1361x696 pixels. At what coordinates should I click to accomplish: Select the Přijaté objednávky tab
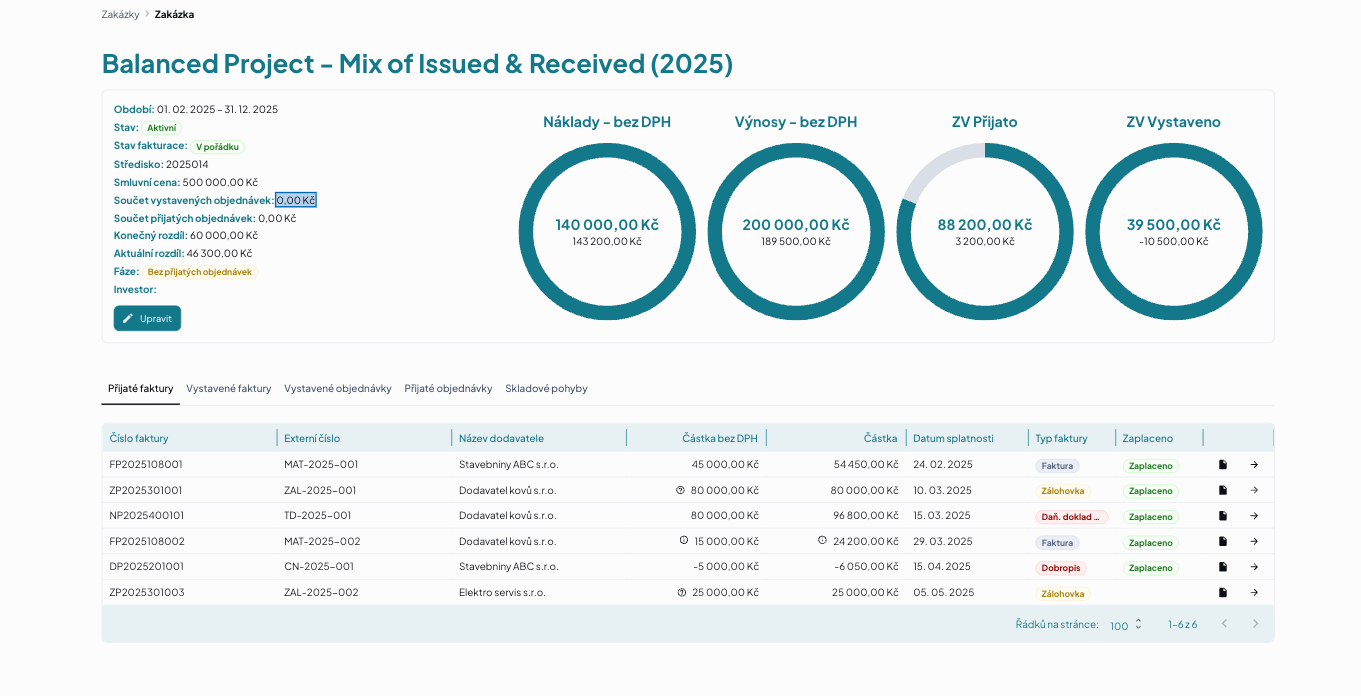(448, 388)
